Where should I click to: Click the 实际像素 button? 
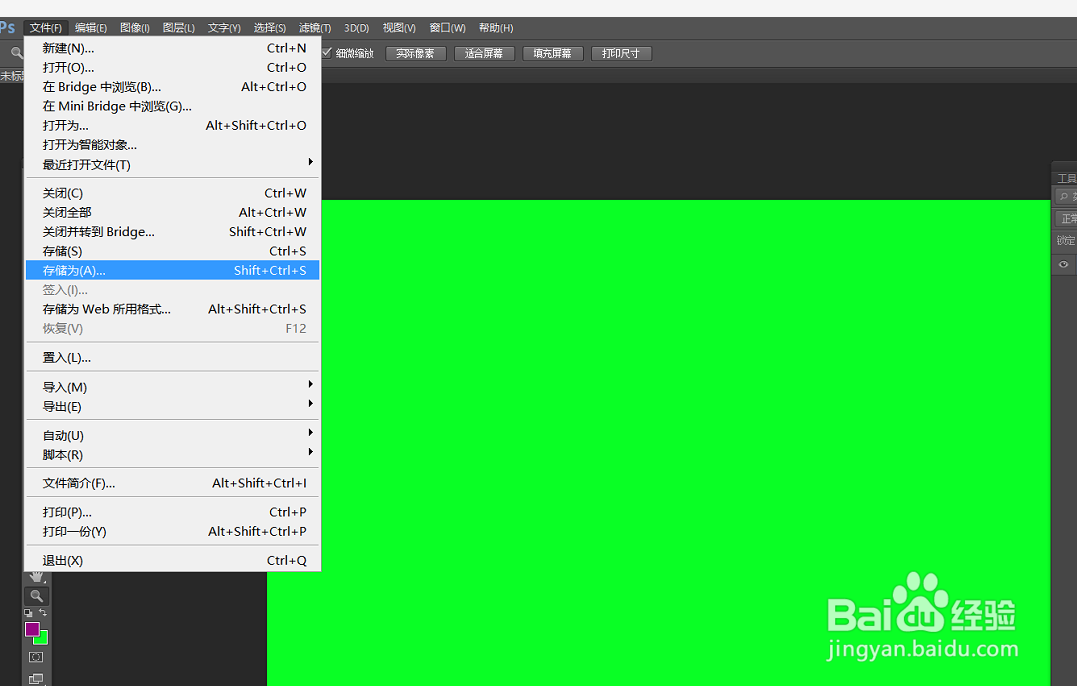[416, 54]
